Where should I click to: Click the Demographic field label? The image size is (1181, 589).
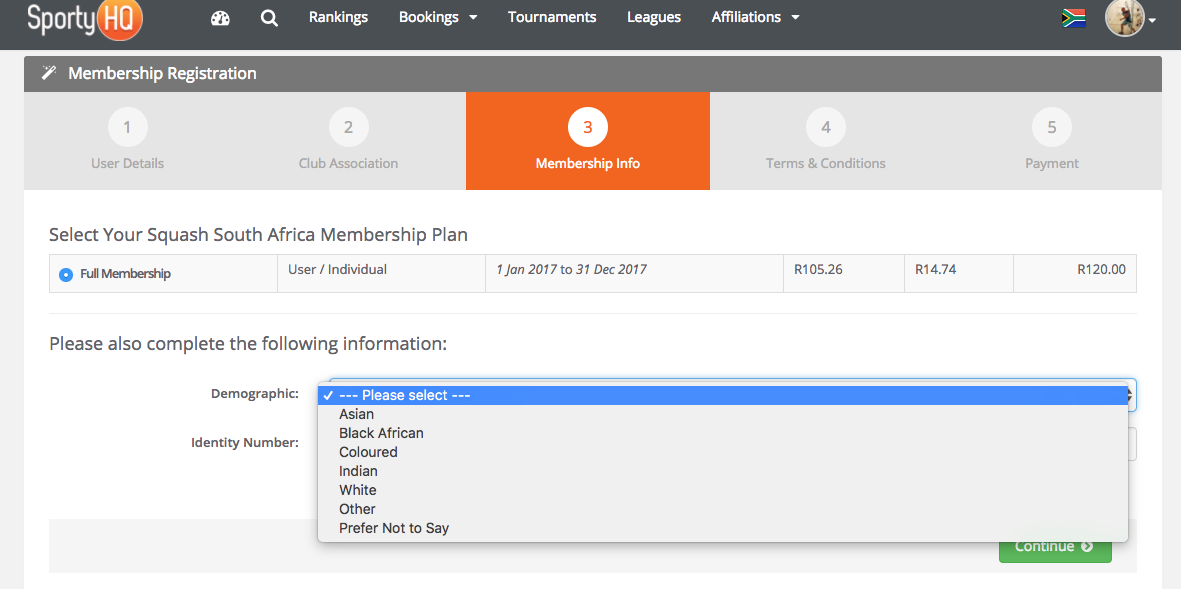coord(255,394)
